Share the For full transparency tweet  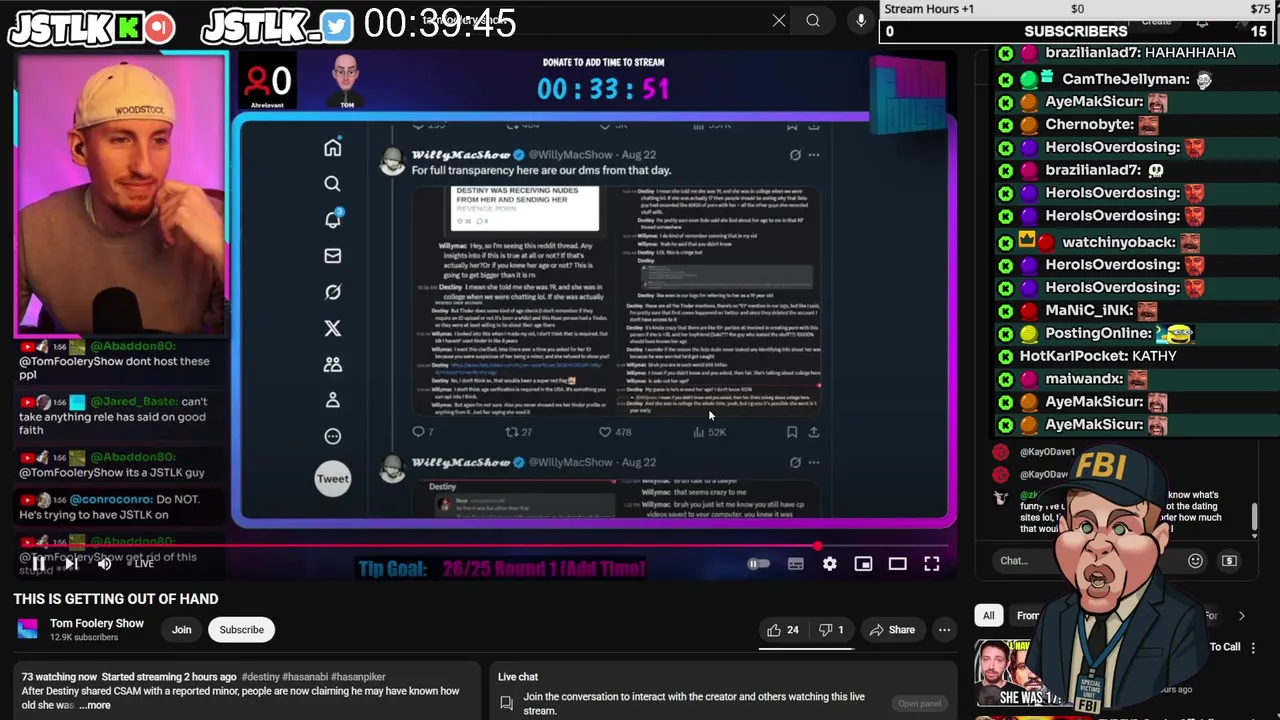click(814, 432)
